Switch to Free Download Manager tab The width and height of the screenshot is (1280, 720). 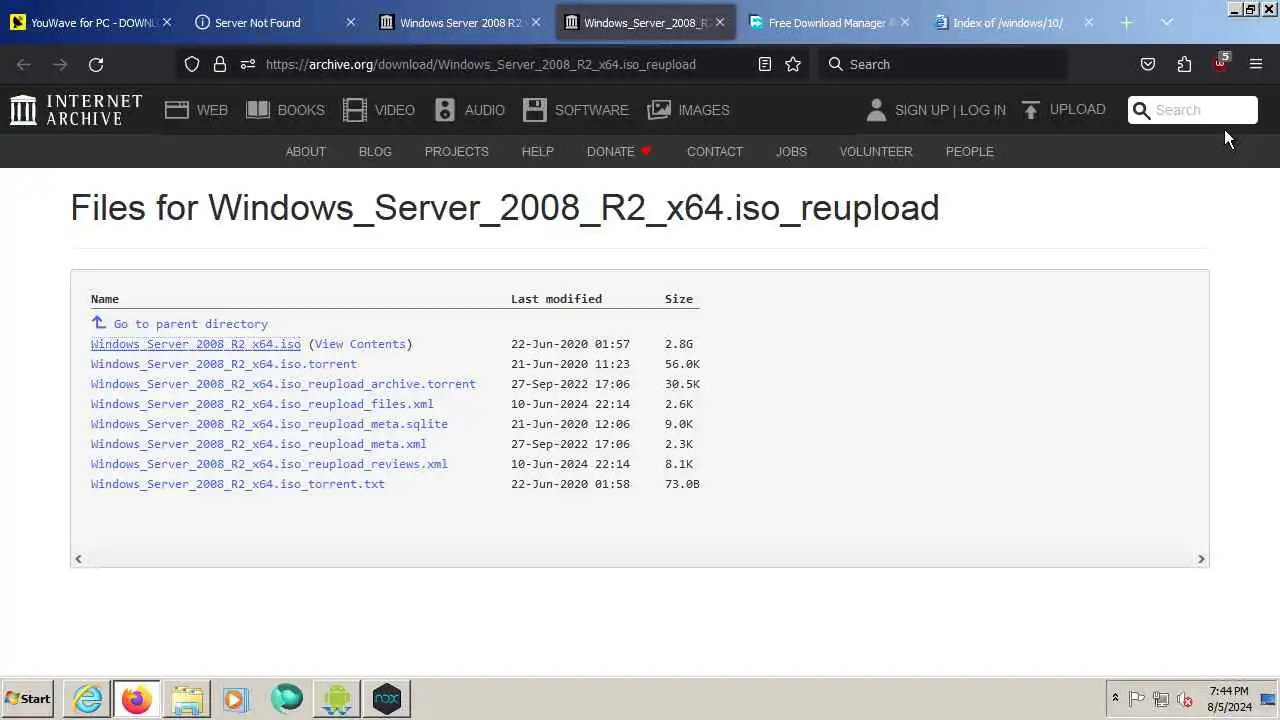pos(829,22)
